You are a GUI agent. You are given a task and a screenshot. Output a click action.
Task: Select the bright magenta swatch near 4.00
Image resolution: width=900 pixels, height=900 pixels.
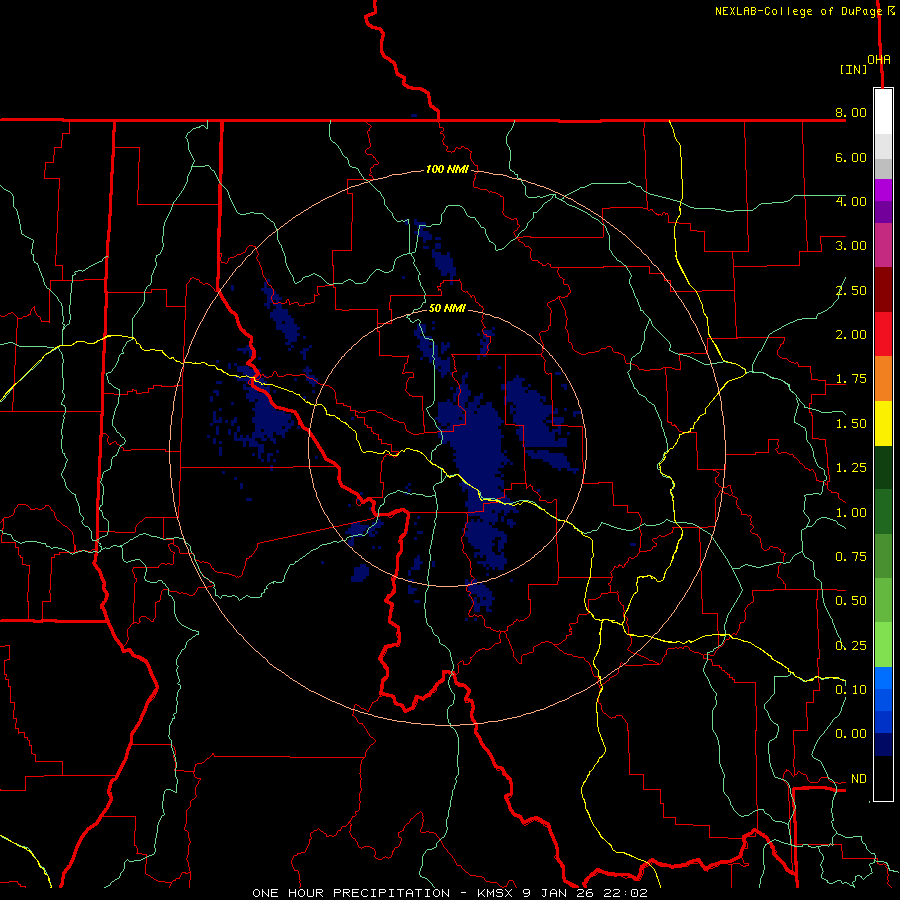coord(883,190)
